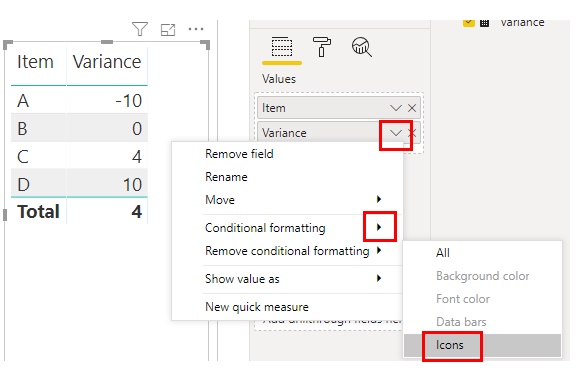Expand the Variance field dropdown chevron
Viewport: 579px width, 369px height.
[x=395, y=133]
